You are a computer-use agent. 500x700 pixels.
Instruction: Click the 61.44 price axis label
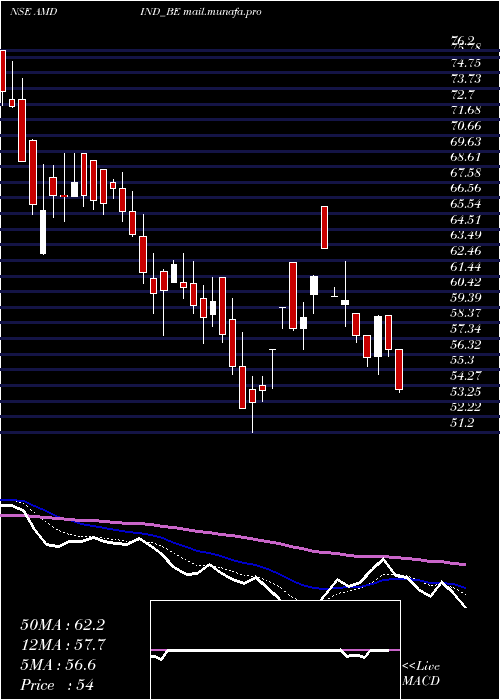466,267
